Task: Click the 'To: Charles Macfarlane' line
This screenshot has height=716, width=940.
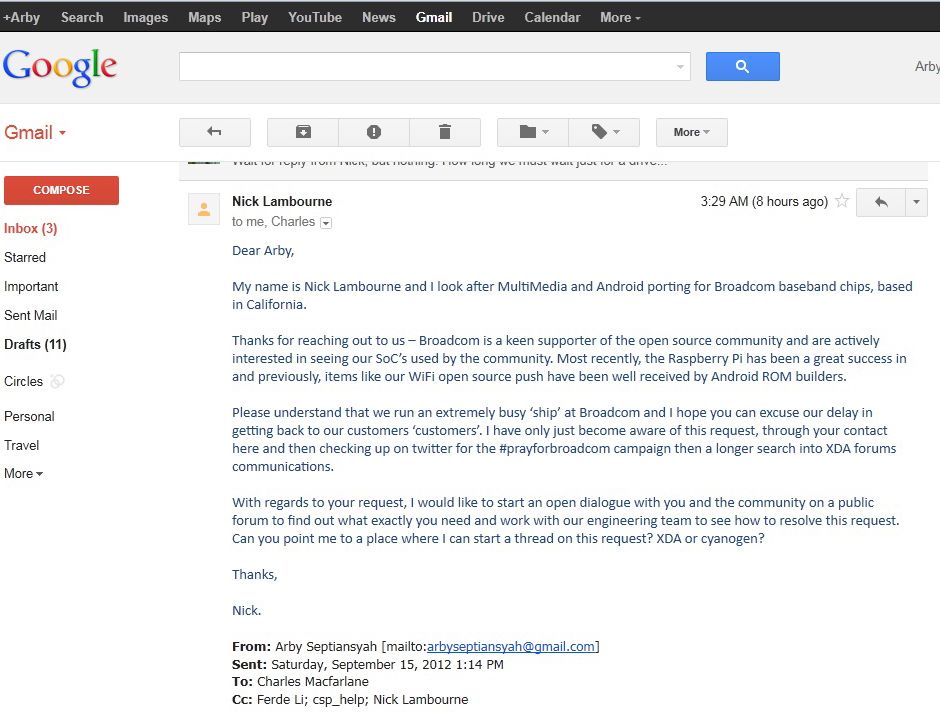Action: coord(300,682)
